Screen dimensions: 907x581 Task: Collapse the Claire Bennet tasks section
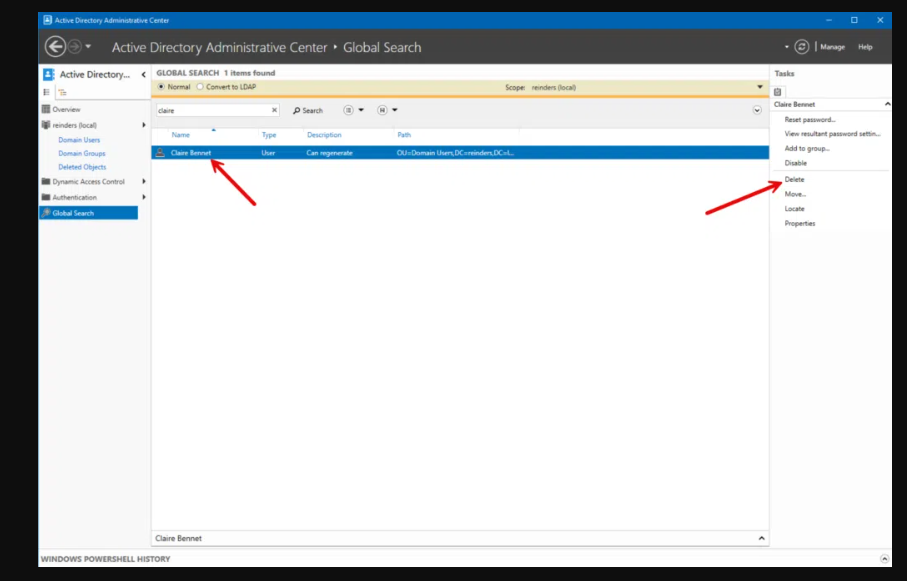[886, 104]
